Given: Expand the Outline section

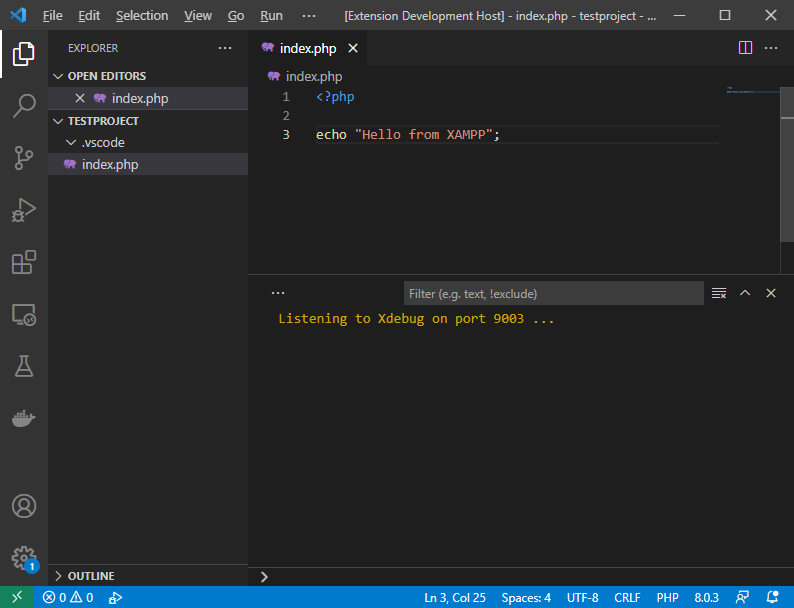Looking at the screenshot, I should click(x=148, y=576).
